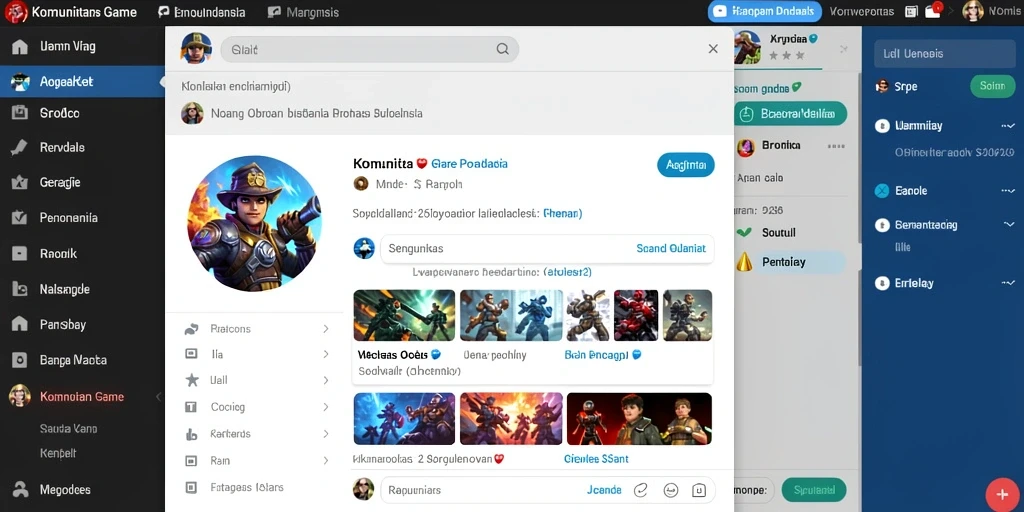Open notifications icon with red badge

click(933, 10)
